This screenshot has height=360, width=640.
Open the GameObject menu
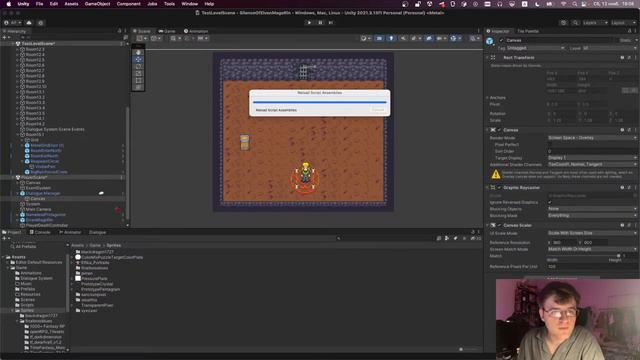coord(98,4)
